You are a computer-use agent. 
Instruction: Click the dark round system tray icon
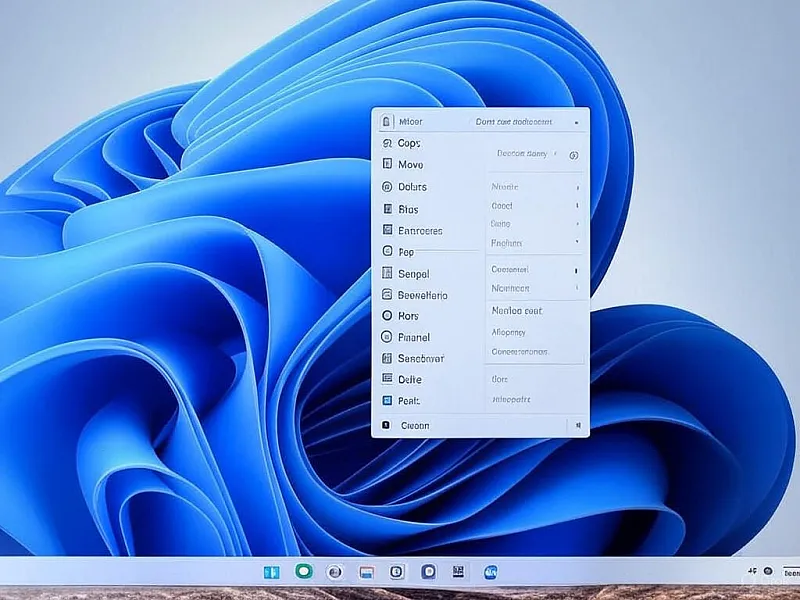[x=768, y=571]
